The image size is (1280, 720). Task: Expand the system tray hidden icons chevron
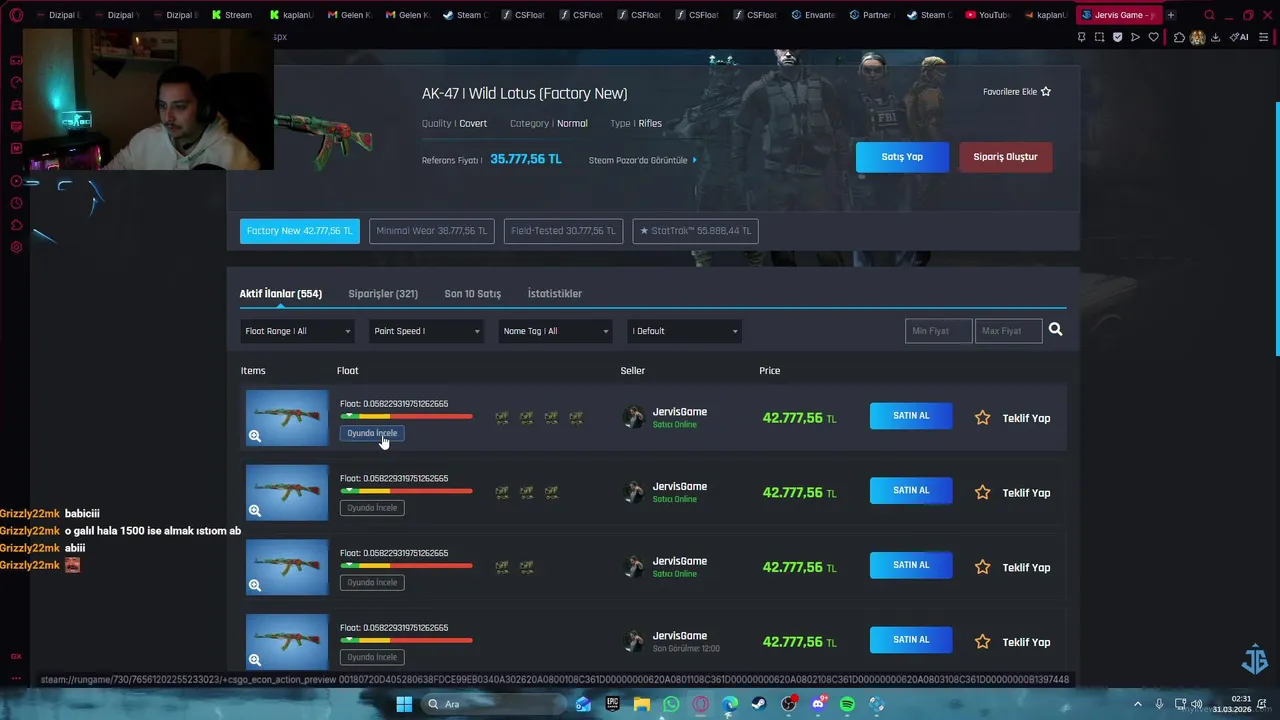tap(1140, 704)
